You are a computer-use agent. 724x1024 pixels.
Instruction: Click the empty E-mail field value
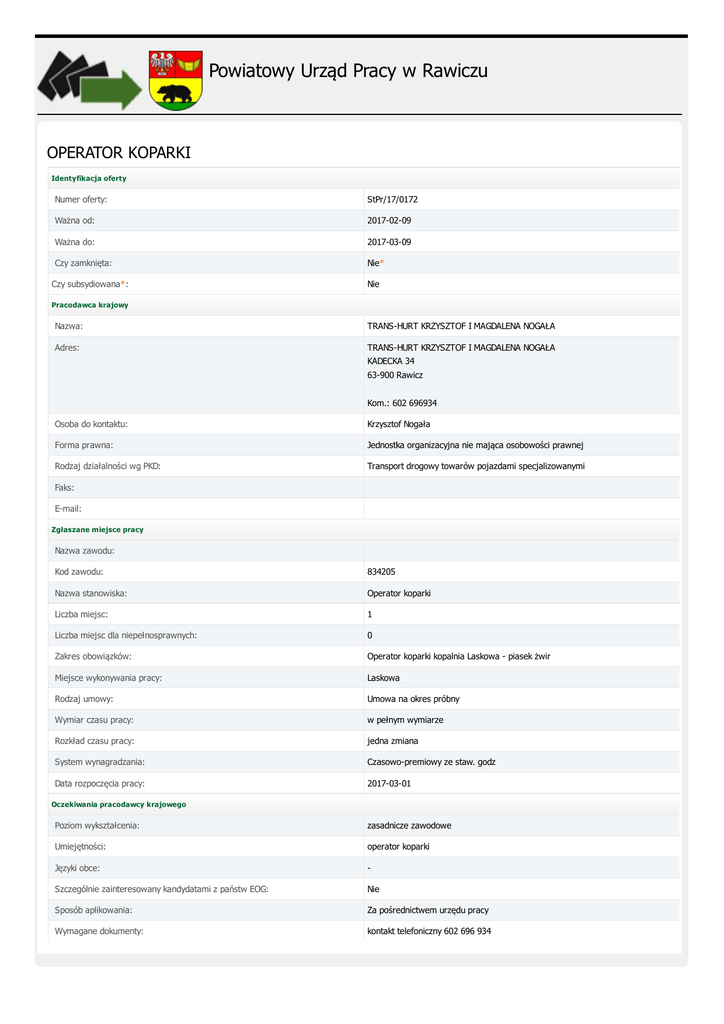coord(520,508)
